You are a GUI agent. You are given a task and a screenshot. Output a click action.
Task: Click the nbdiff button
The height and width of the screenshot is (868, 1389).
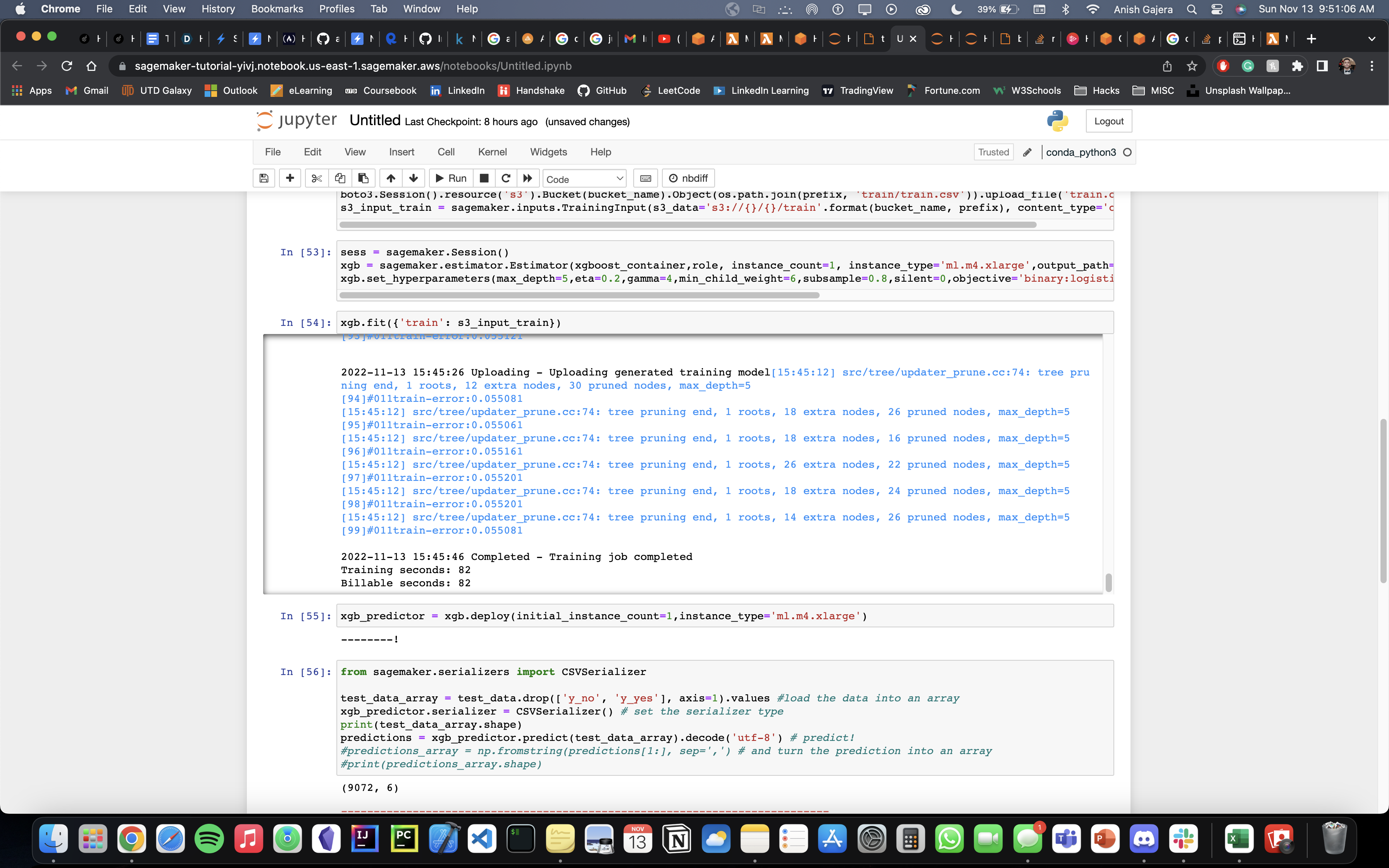coord(688,178)
